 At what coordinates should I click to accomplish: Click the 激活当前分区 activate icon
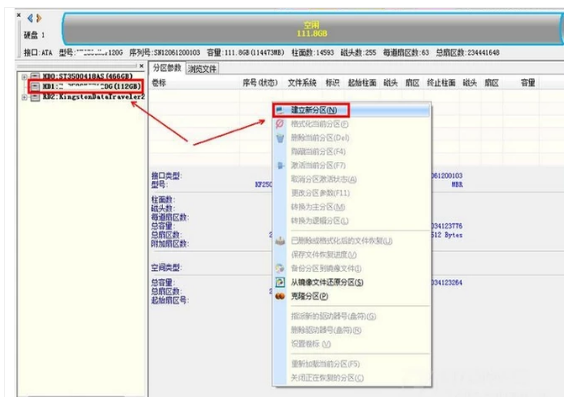280,165
